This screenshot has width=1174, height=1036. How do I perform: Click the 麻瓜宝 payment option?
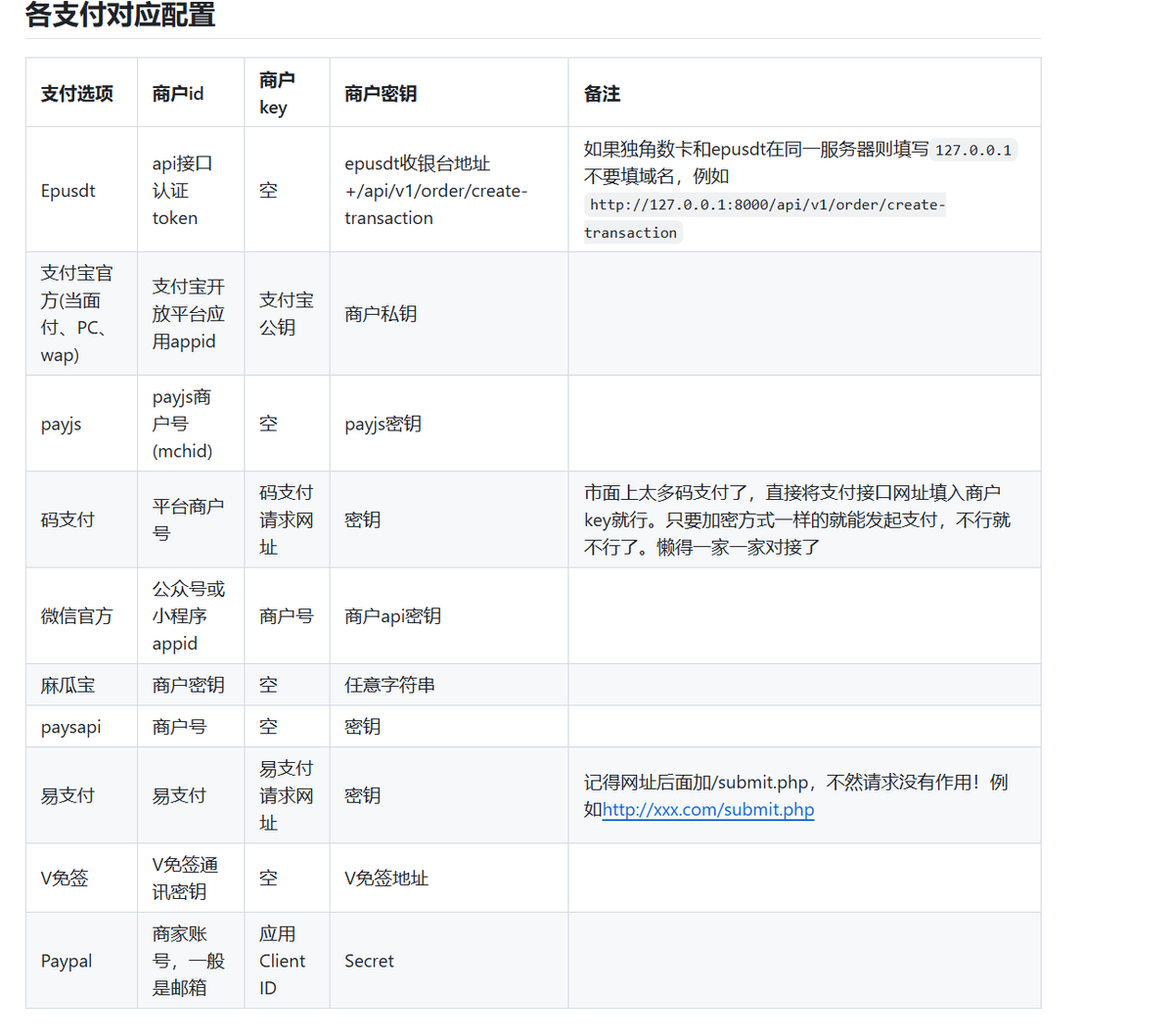67,684
